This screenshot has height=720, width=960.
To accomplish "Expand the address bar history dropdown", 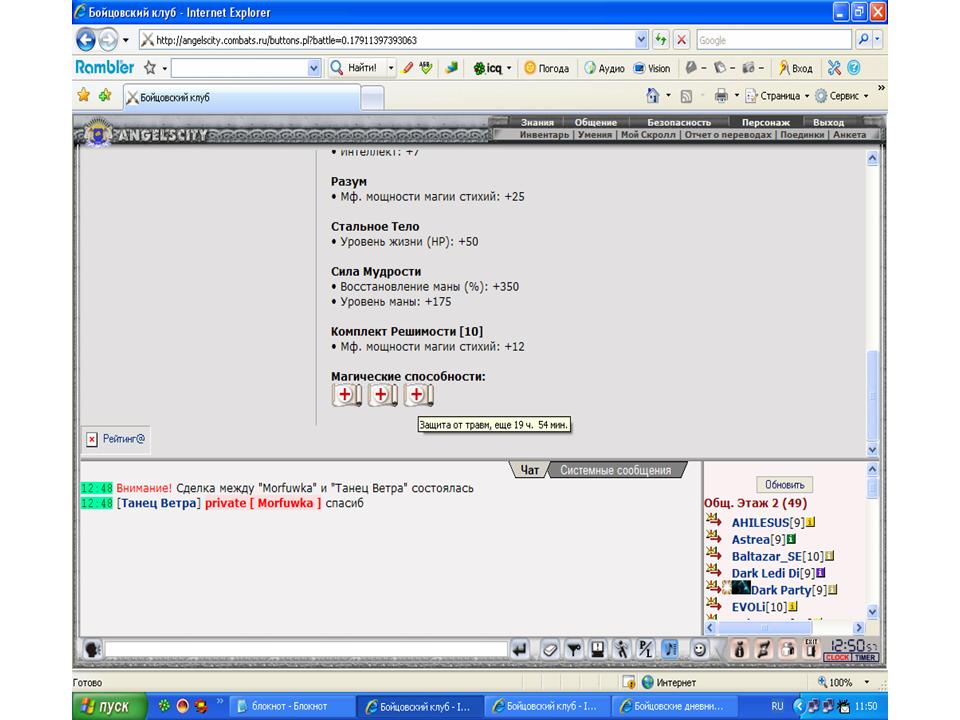I will coord(641,40).
